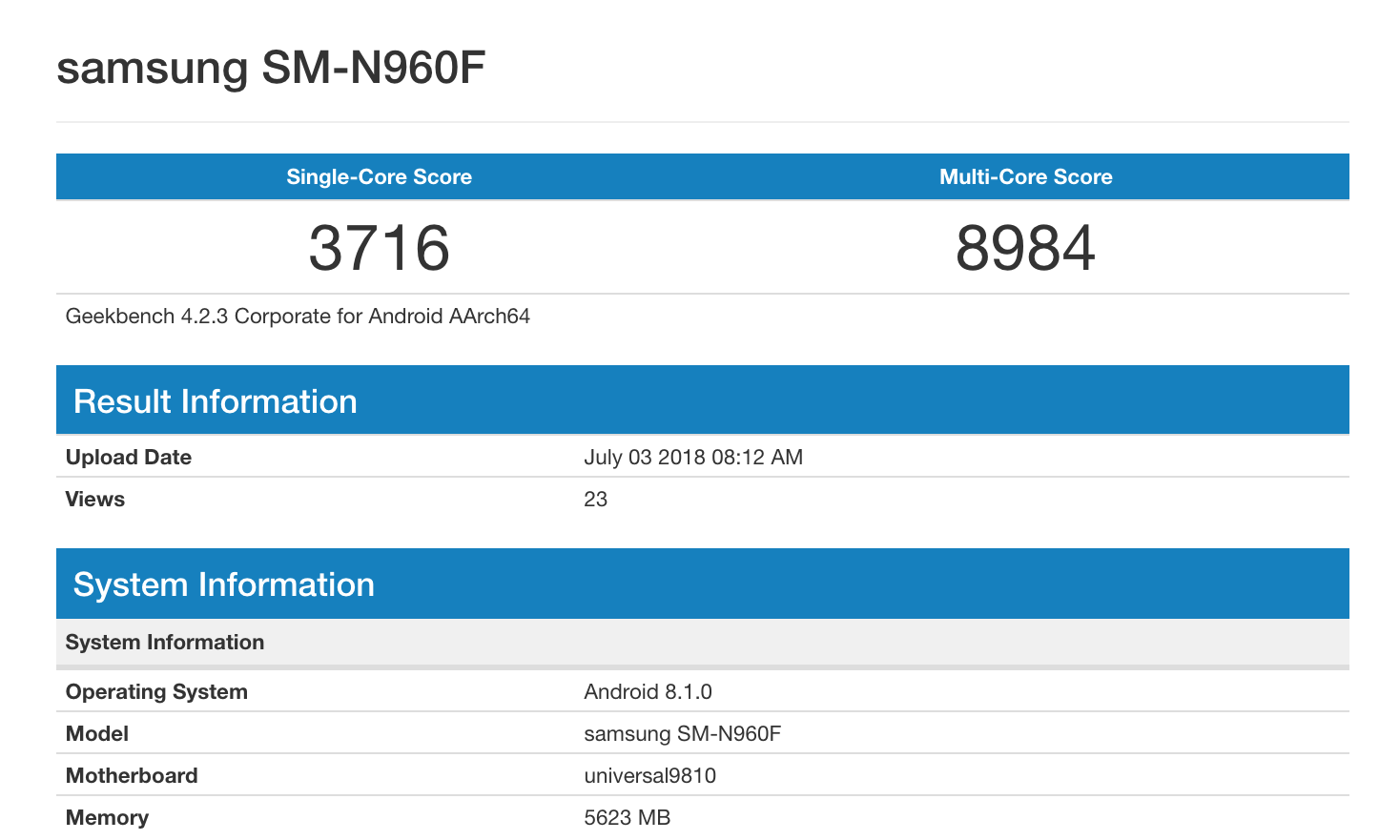
Task: Select the Single-Core Score column header
Action: [x=379, y=176]
